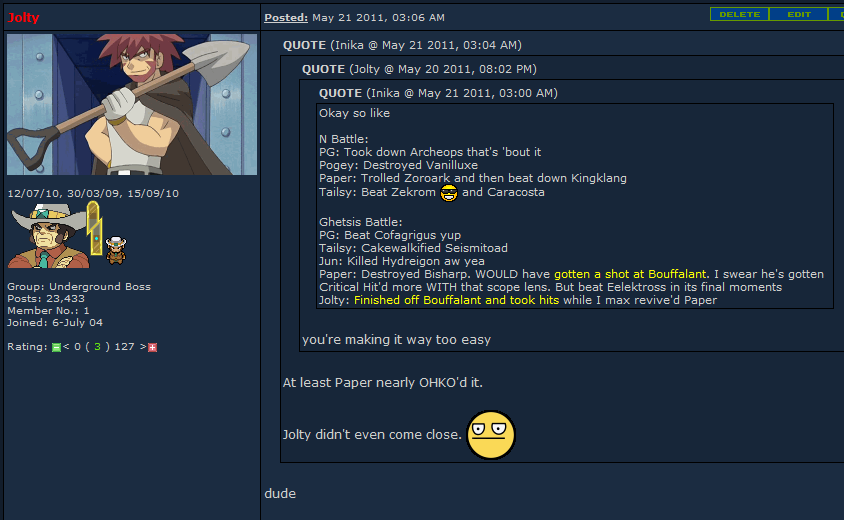Click the green minus rating icon
The width and height of the screenshot is (844, 520).
pyautogui.click(x=56, y=348)
